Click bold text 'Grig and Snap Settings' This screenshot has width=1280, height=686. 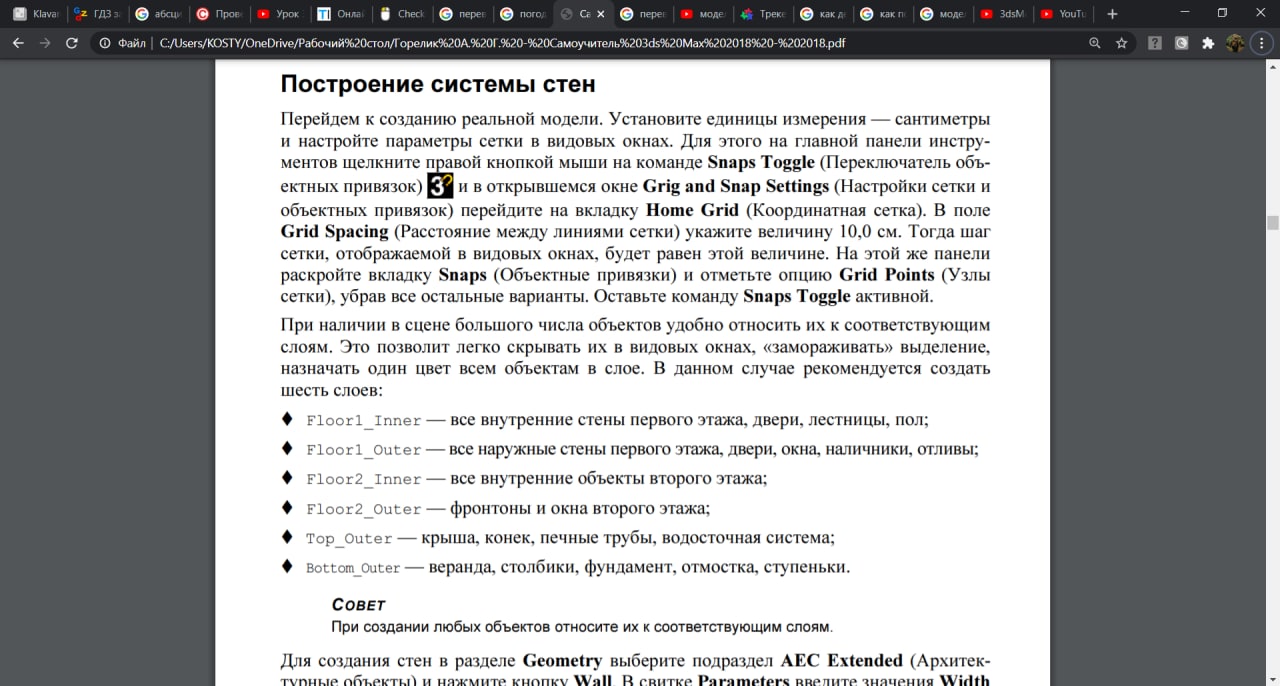[735, 187]
